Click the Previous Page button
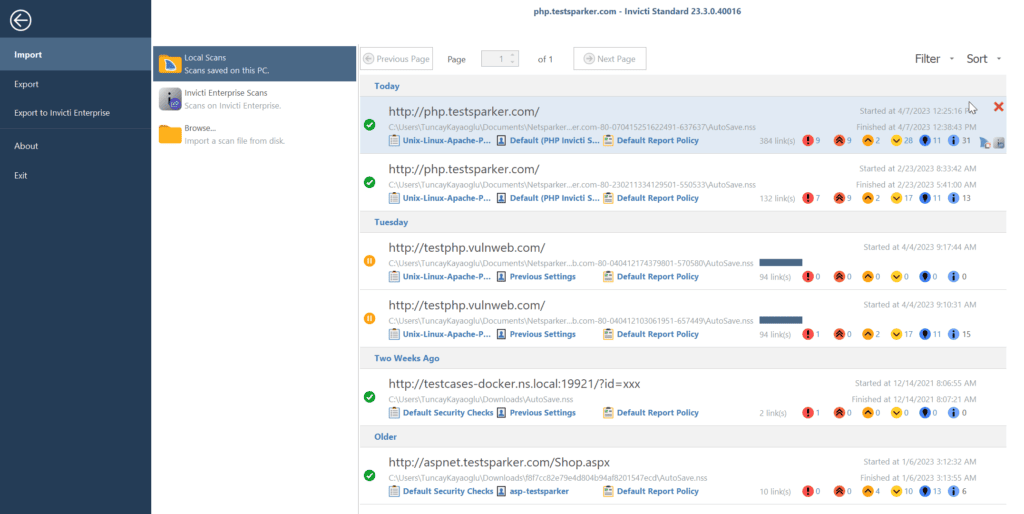The image size is (1024, 514). (397, 59)
